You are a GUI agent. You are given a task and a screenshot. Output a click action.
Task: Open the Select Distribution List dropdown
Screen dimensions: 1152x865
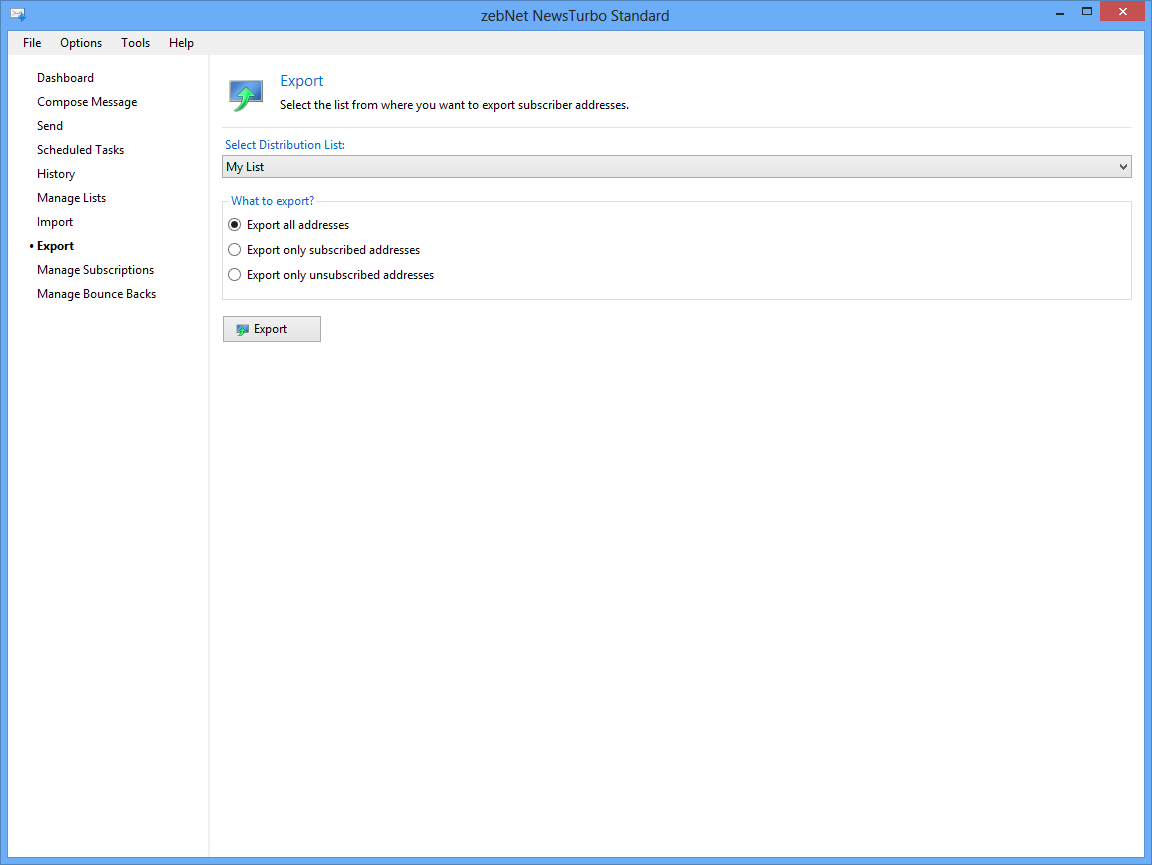tap(676, 167)
